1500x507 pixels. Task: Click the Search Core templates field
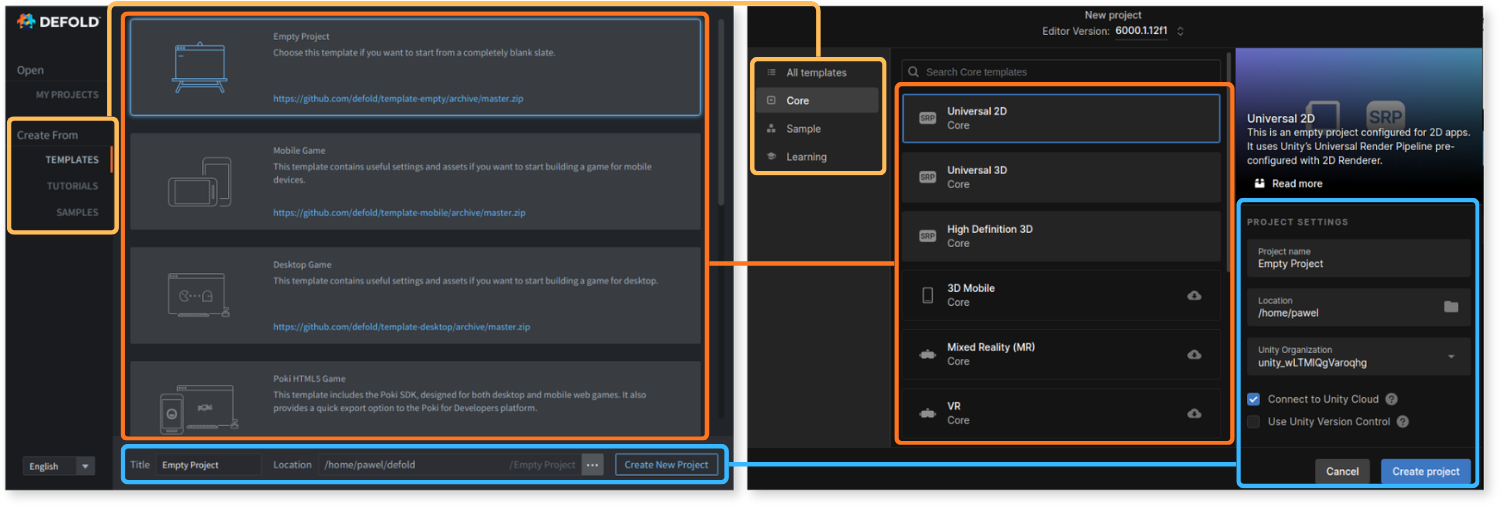1060,72
